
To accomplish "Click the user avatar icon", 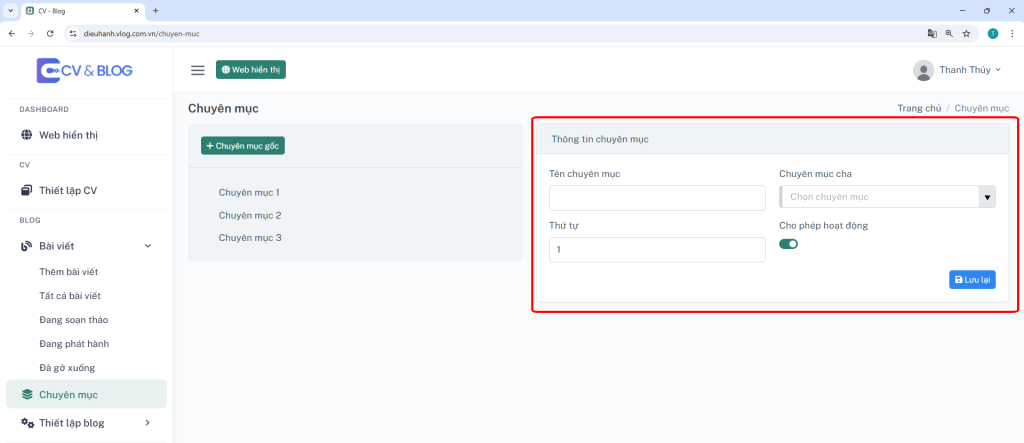I will (x=923, y=70).
